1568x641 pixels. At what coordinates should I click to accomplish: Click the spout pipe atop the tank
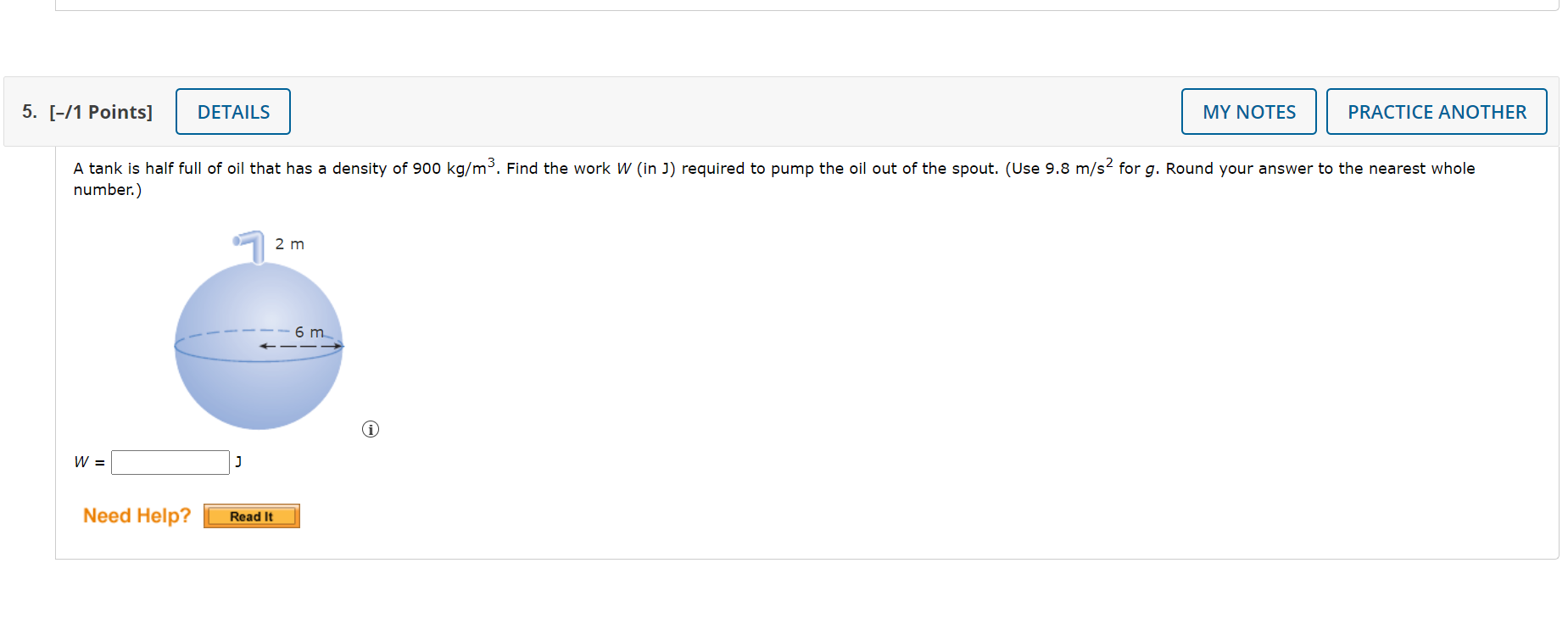(250, 247)
